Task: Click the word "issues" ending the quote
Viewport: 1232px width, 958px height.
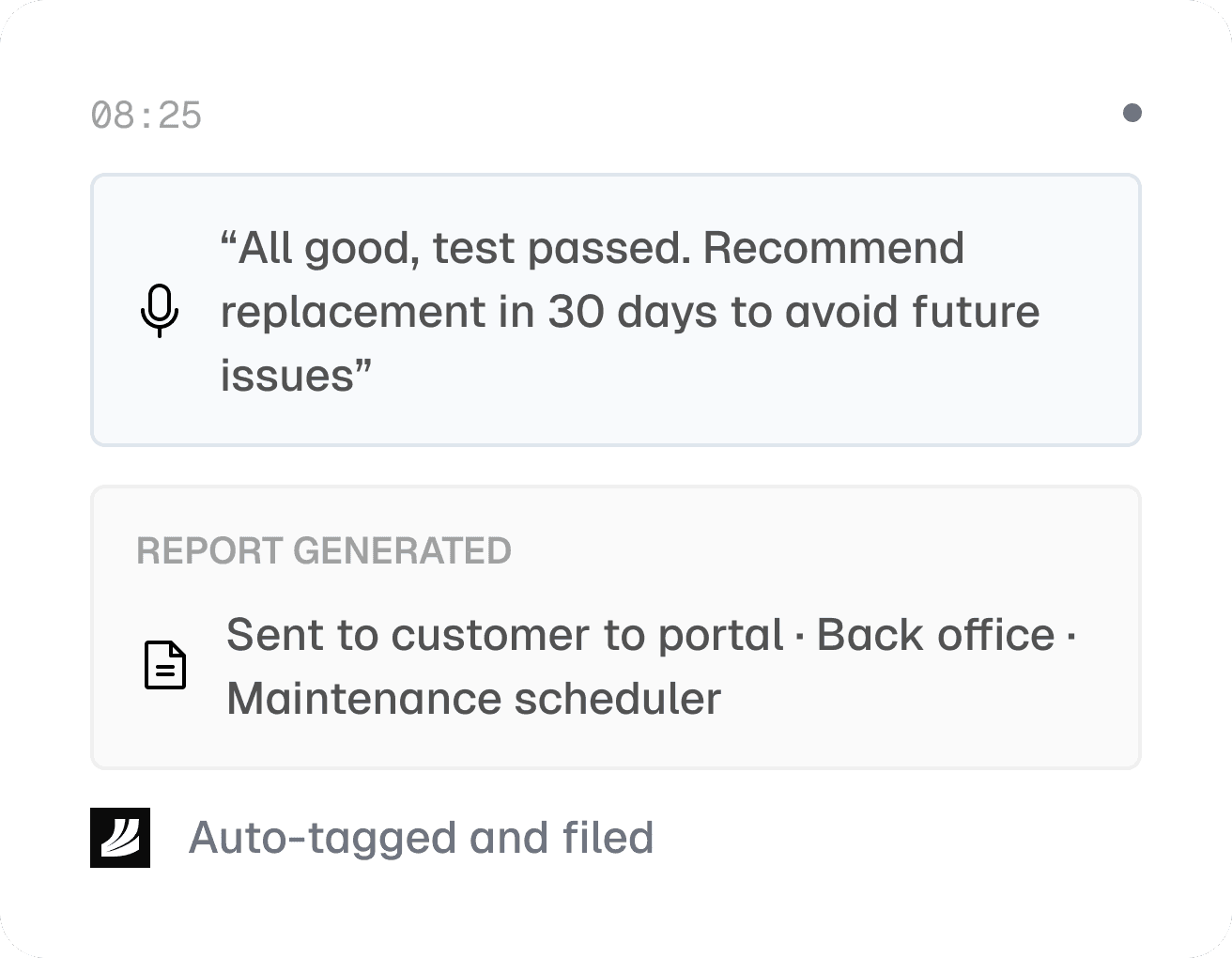Action: click(x=286, y=376)
